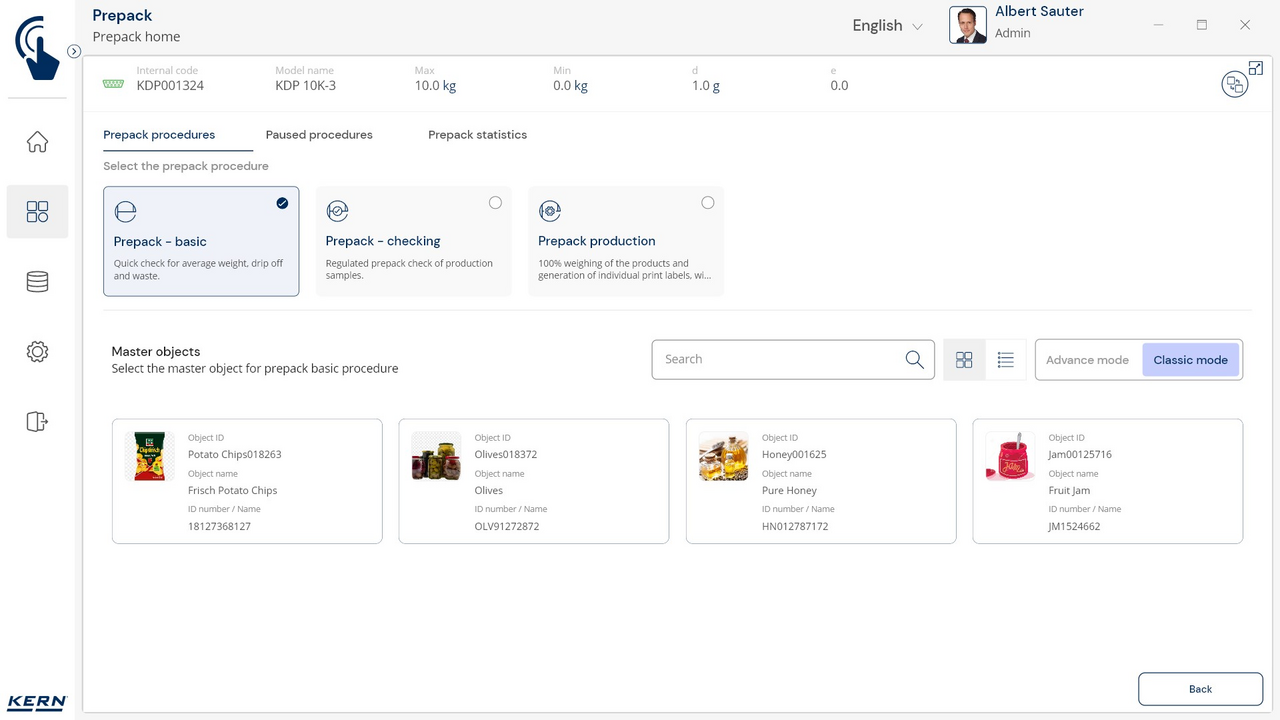Click the database icon in sidebar
1280x720 pixels.
(x=37, y=282)
